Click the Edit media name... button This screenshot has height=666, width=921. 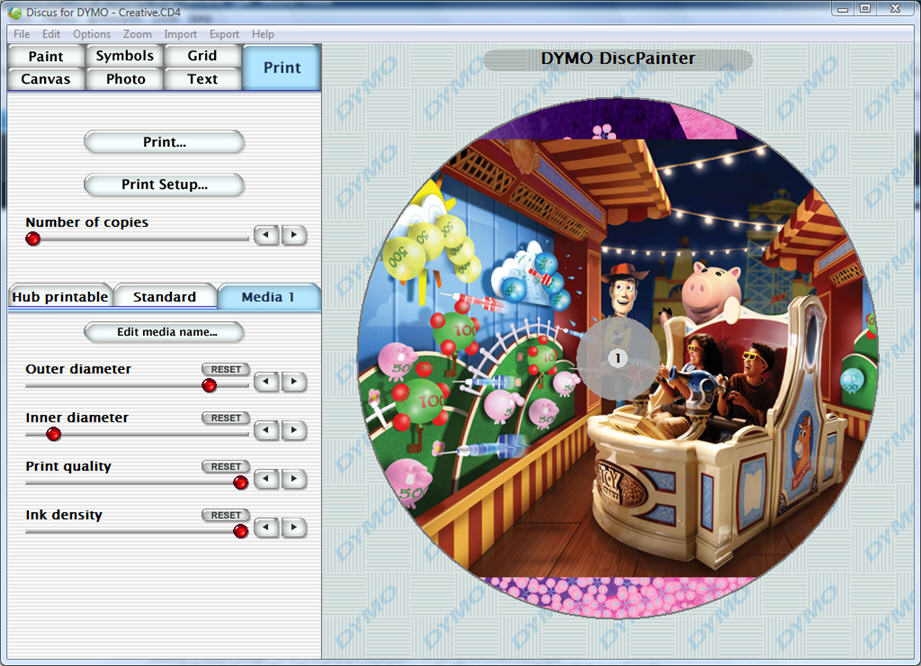click(164, 332)
